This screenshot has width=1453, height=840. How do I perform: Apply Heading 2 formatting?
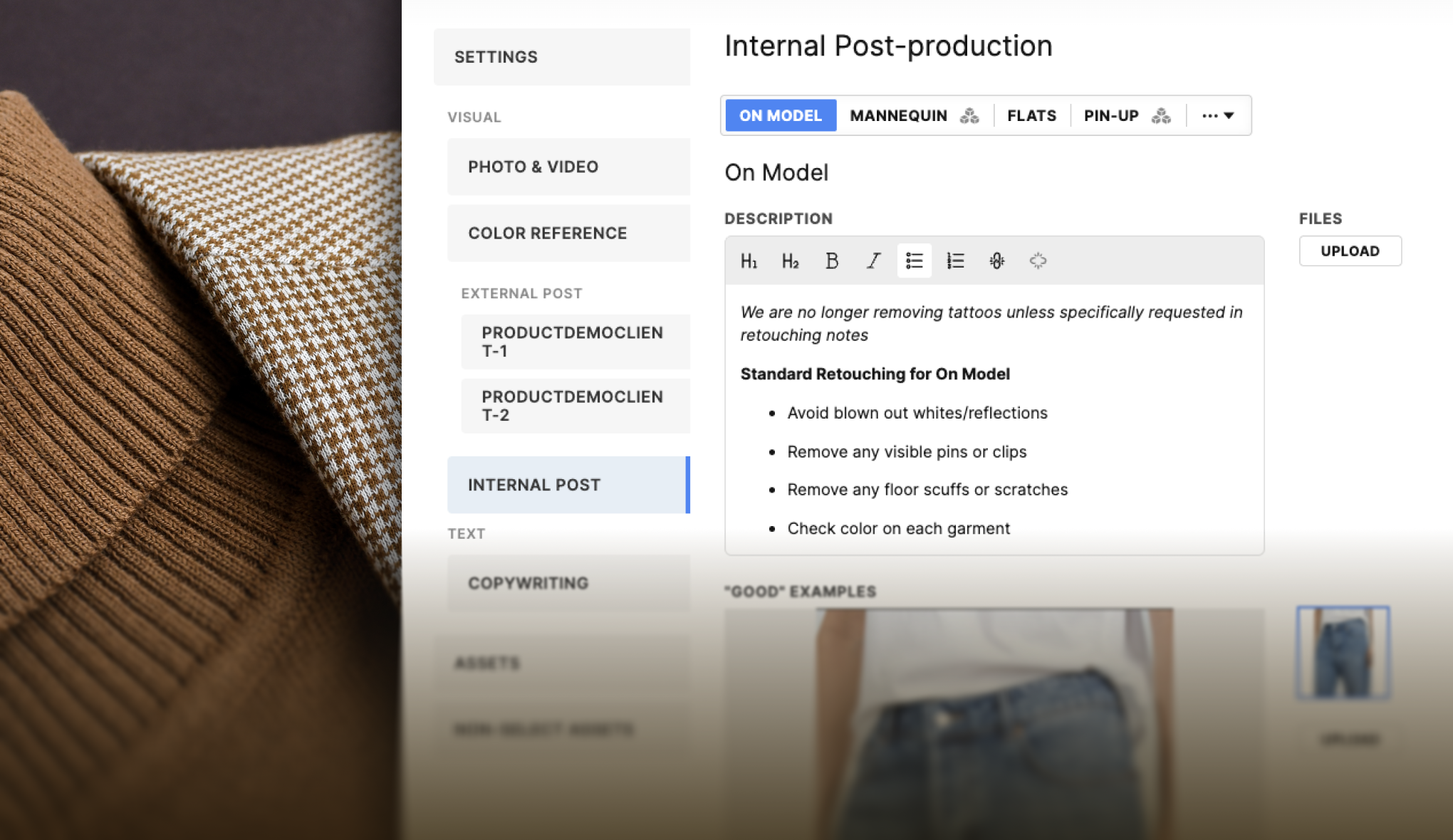pyautogui.click(x=790, y=261)
